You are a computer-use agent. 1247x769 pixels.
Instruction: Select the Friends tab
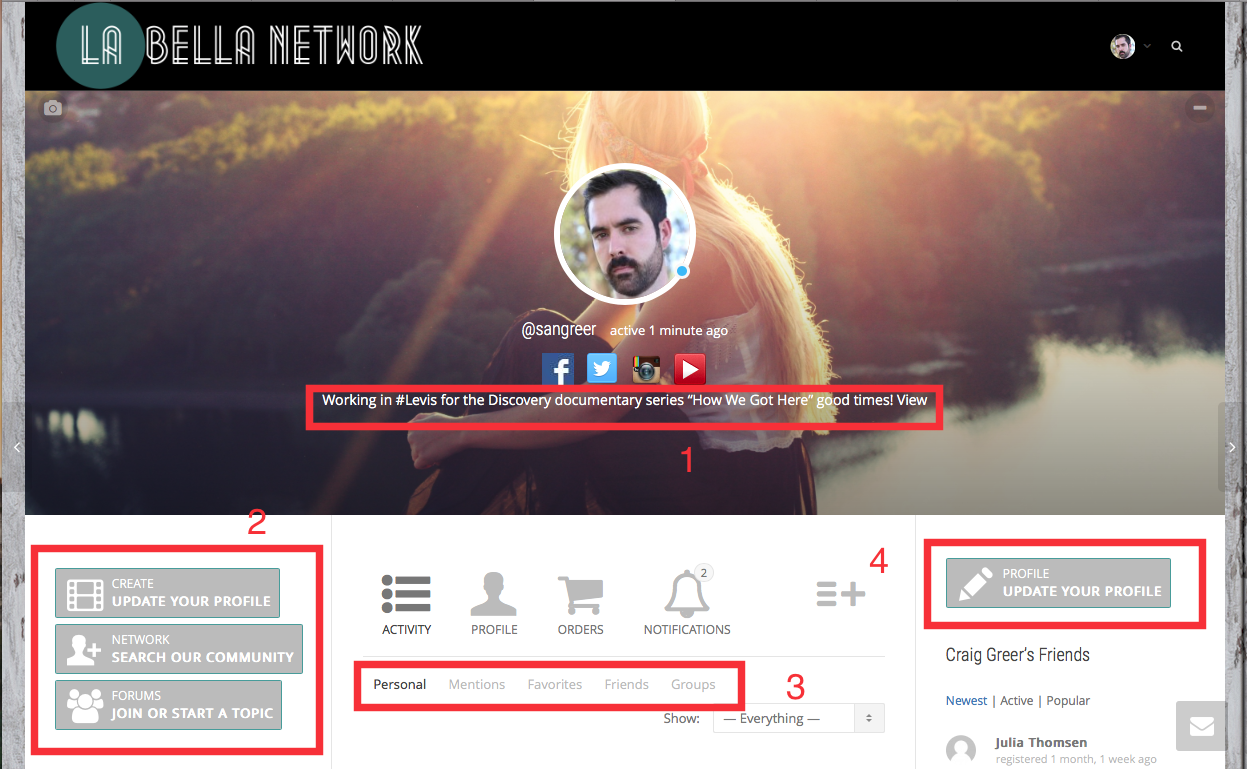point(627,685)
